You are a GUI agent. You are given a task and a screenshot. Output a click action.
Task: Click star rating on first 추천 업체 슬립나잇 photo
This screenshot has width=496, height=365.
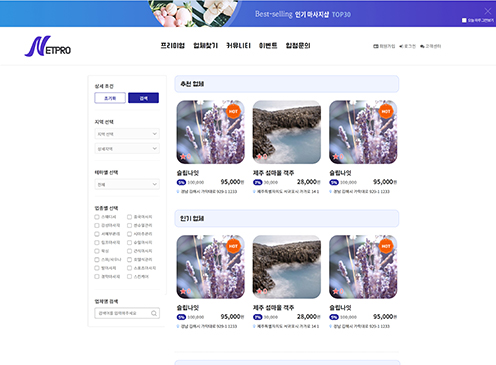(185, 156)
